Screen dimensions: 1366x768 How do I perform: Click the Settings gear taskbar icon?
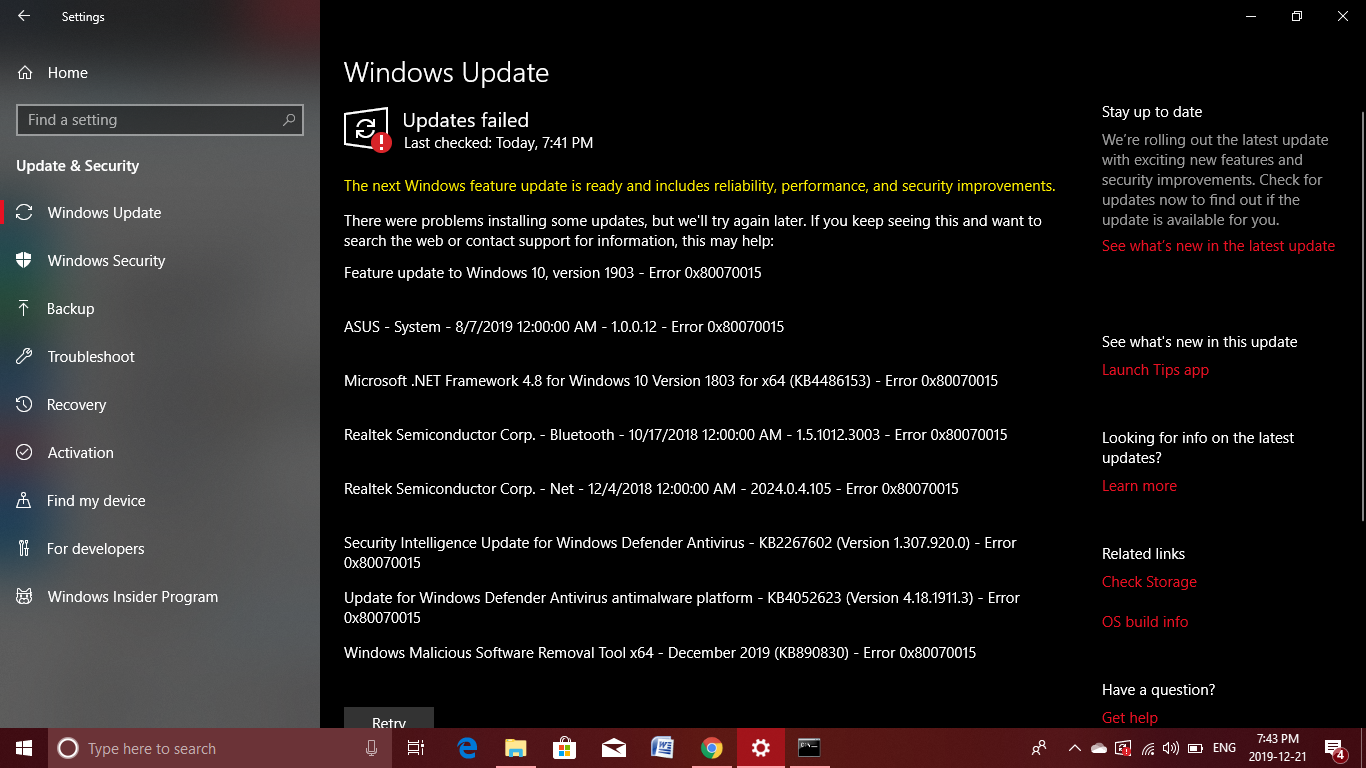point(761,748)
